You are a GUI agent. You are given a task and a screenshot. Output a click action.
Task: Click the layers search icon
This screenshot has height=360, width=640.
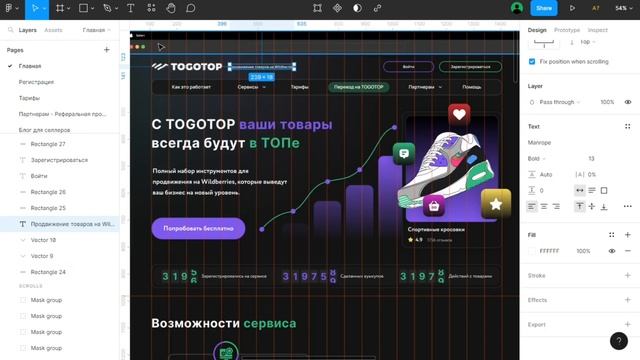pyautogui.click(x=11, y=30)
